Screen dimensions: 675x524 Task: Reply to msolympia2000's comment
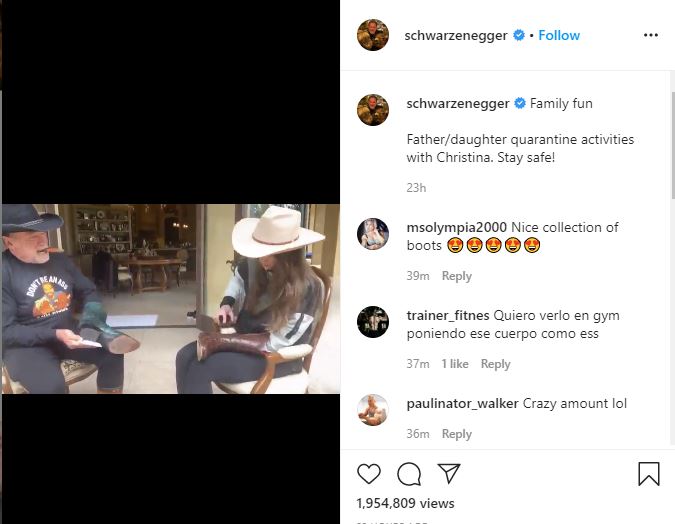click(x=456, y=276)
